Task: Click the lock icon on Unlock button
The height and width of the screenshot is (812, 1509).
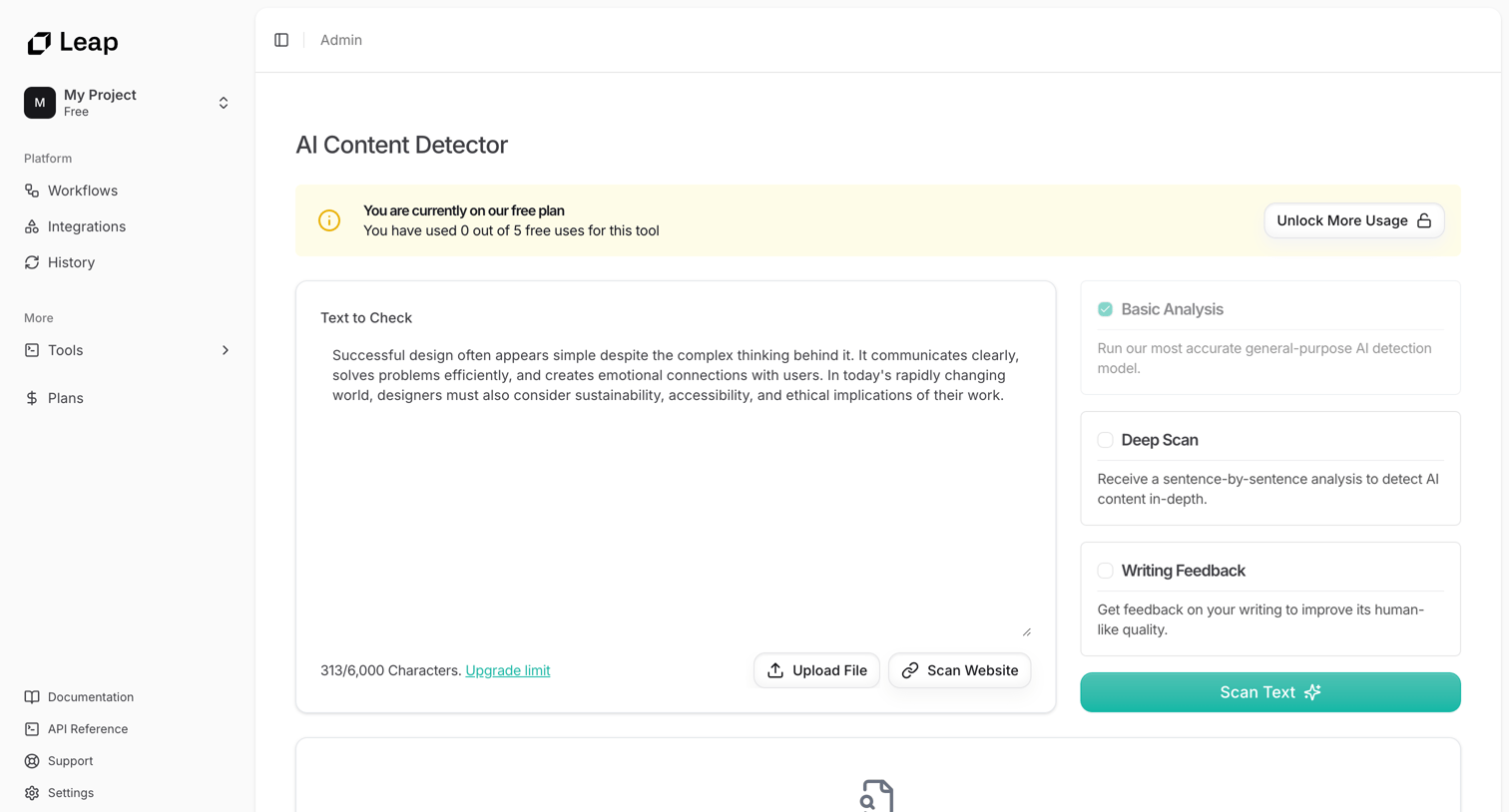Action: point(1424,220)
